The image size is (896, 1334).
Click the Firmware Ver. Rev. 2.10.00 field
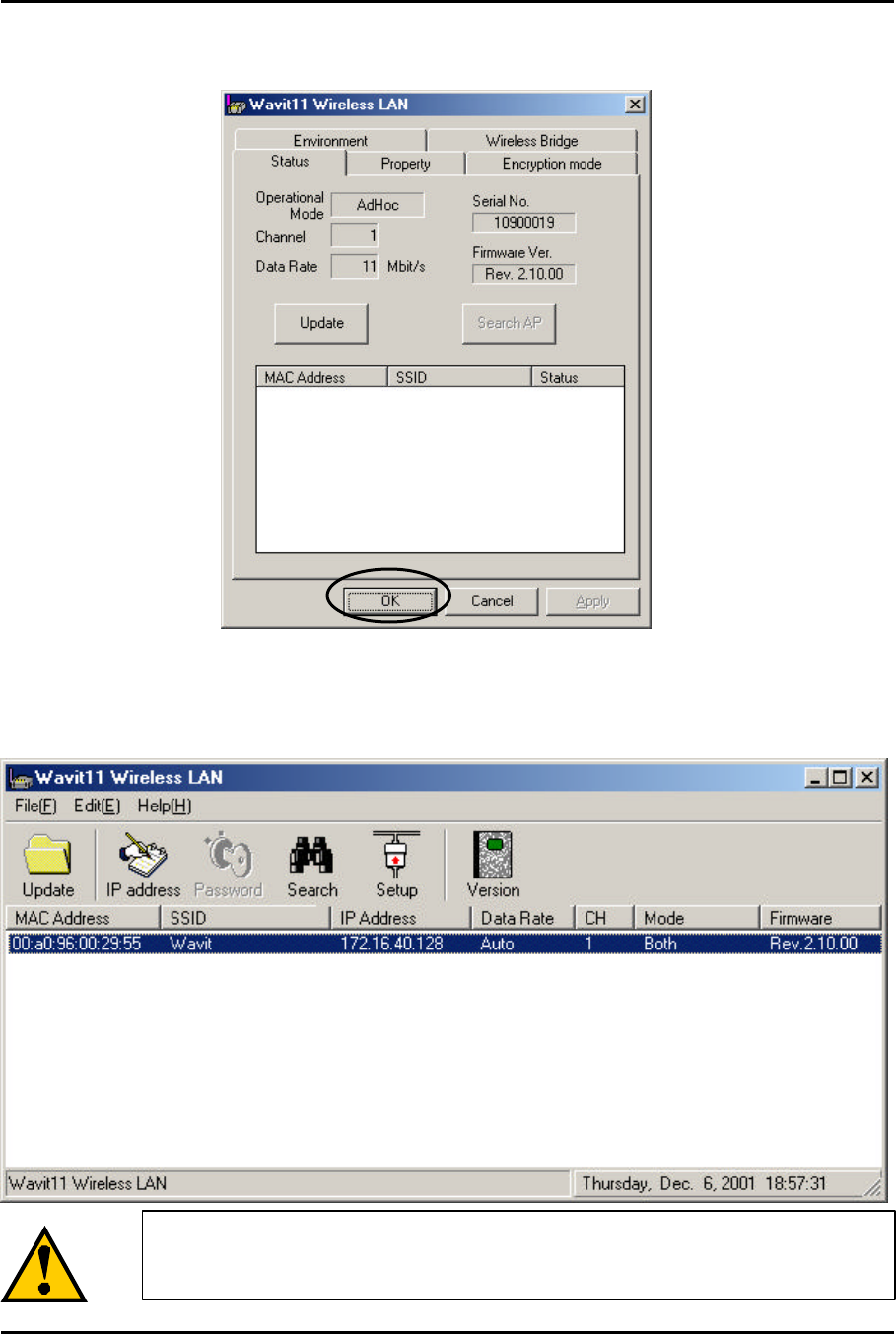pyautogui.click(x=523, y=274)
